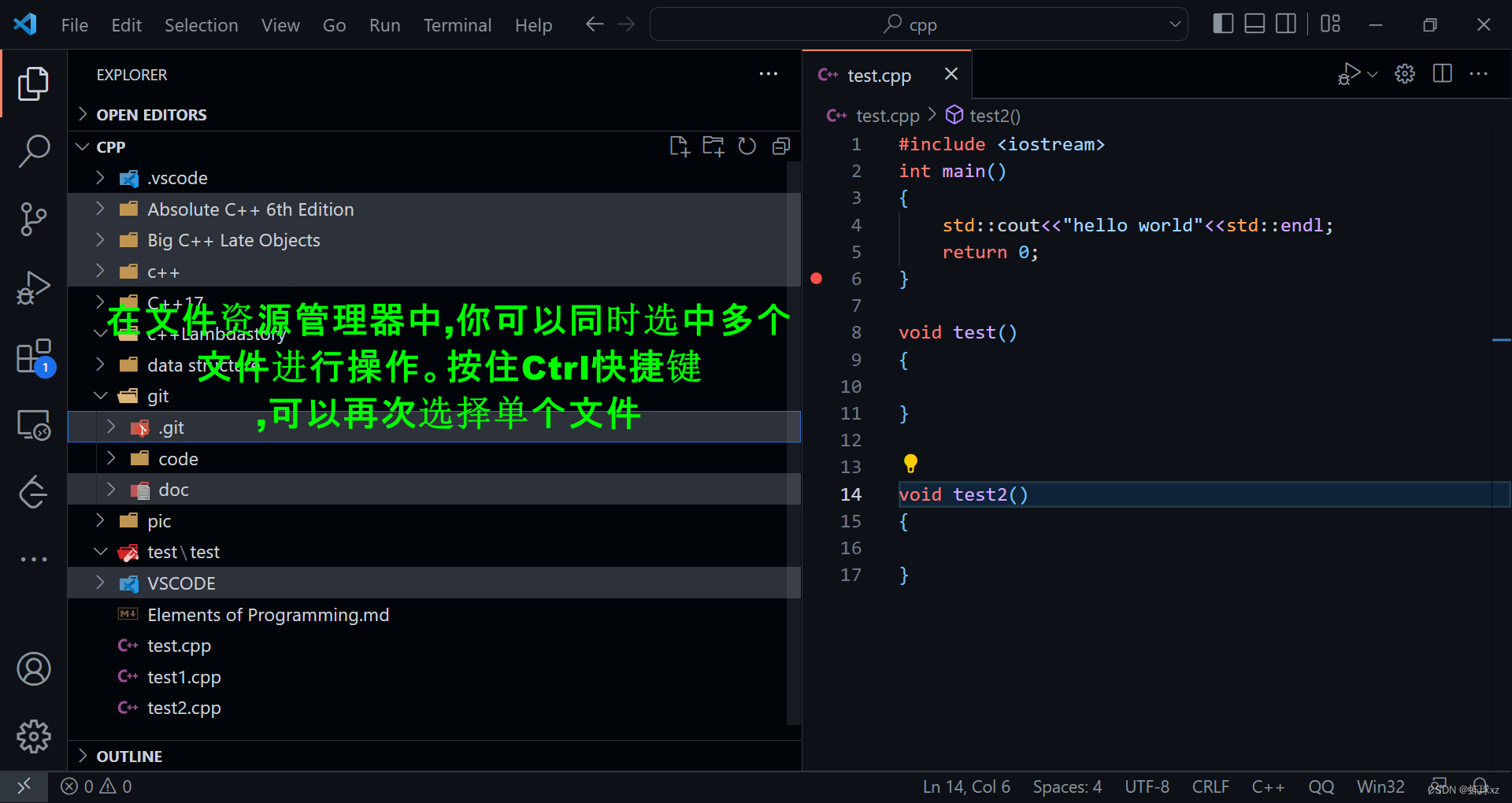The width and height of the screenshot is (1512, 803).
Task: Refresh the Explorer file tree
Action: [x=747, y=146]
